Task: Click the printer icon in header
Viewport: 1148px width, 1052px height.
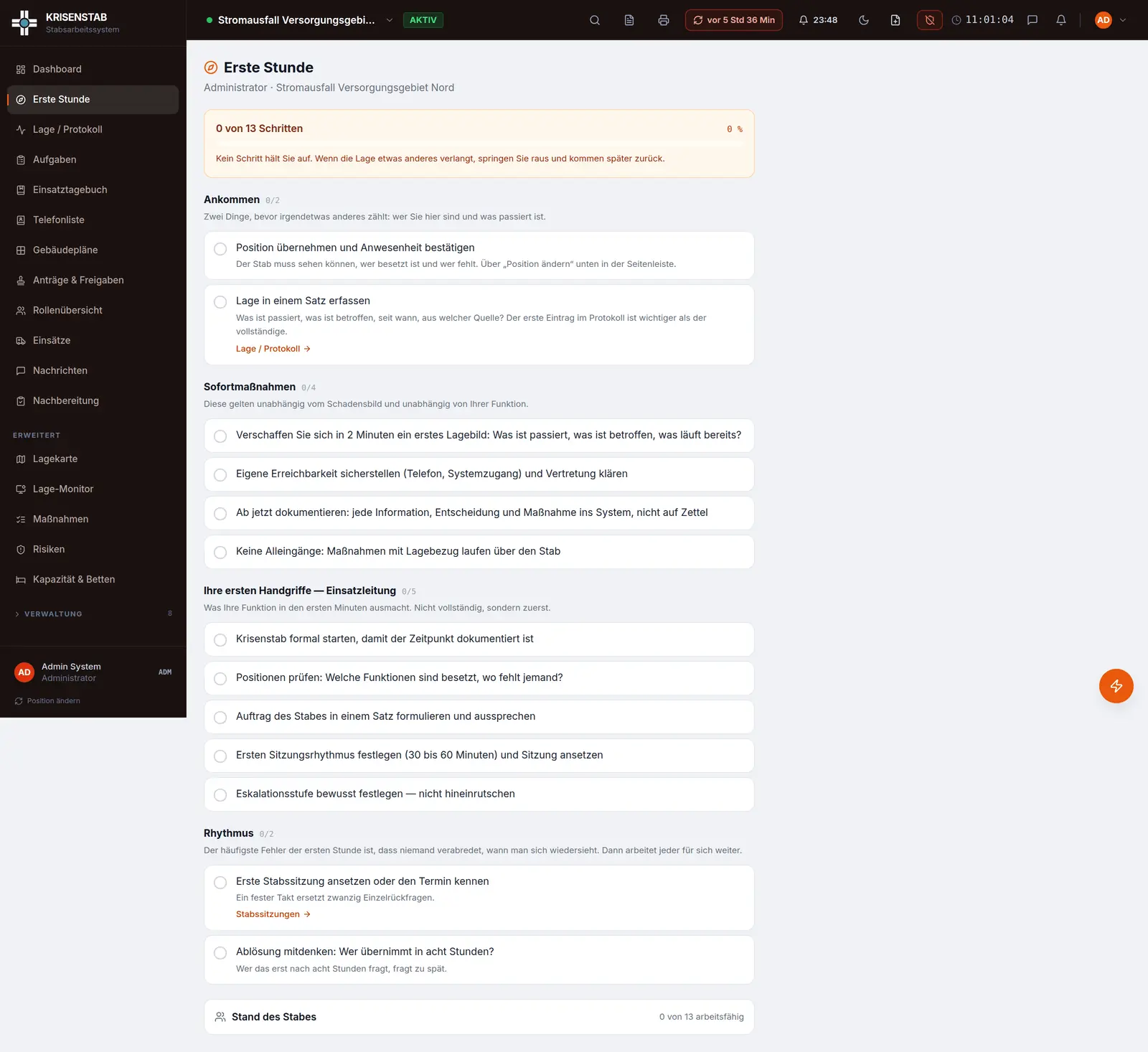Action: 664,20
